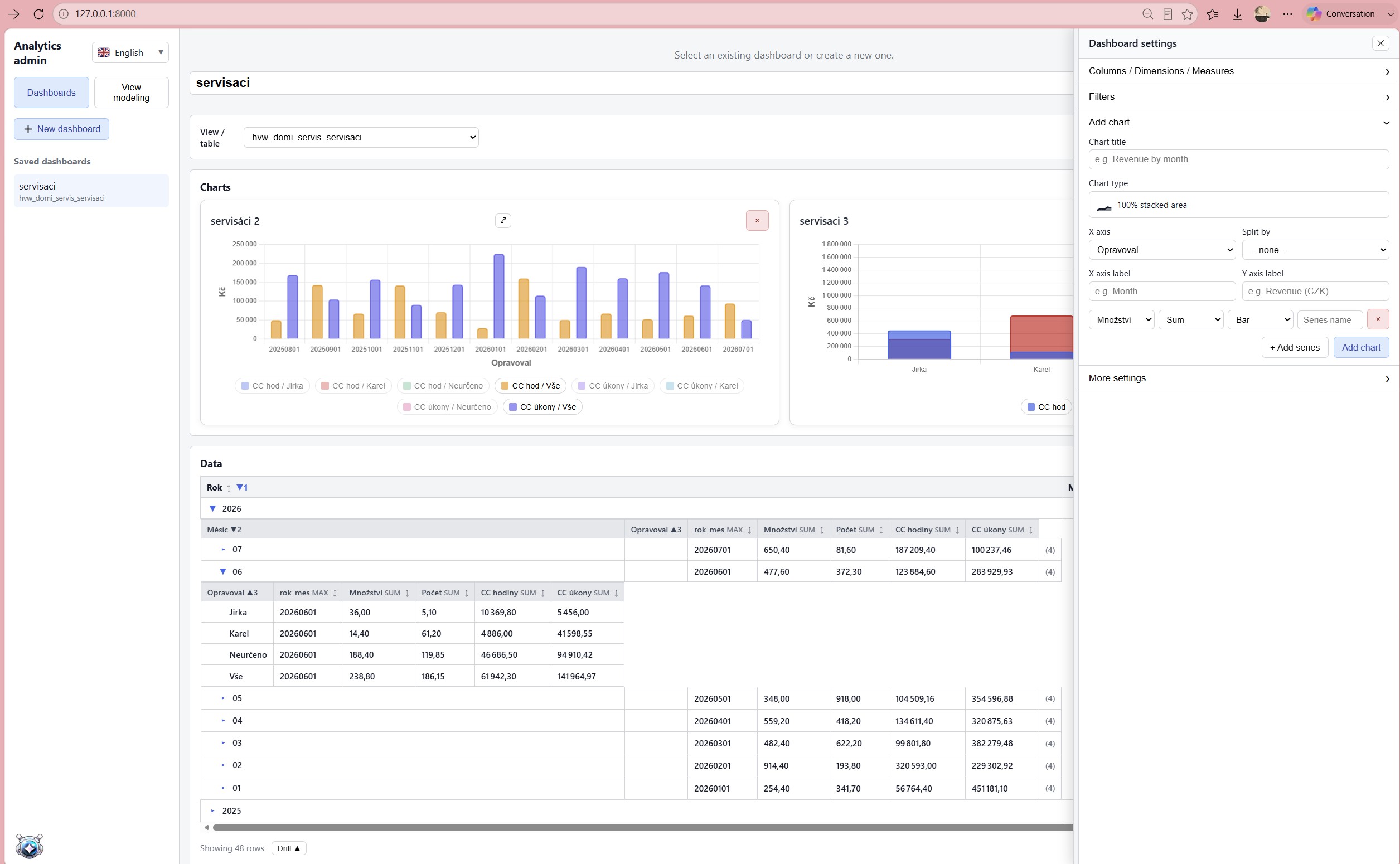The image size is (1400, 864).
Task: Collapse the month 06 row
Action: point(223,571)
